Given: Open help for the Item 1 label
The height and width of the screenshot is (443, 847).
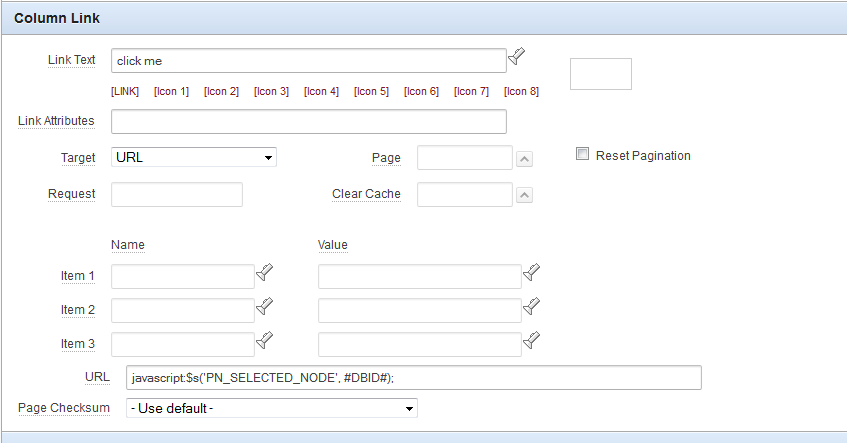Looking at the screenshot, I should click(78, 276).
